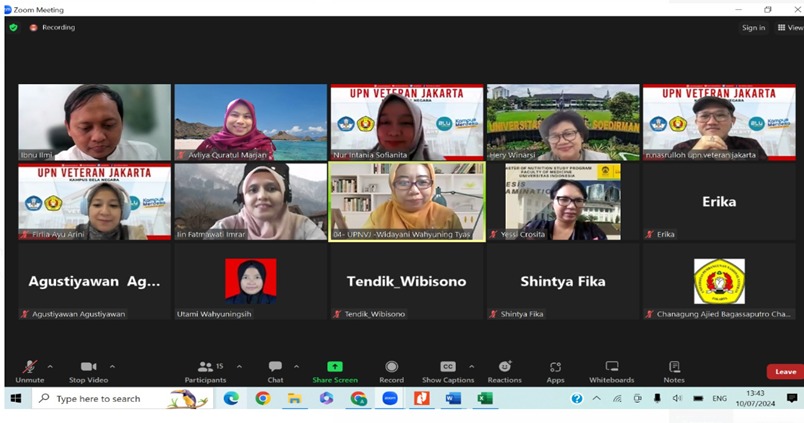Open the Reactions menu
Image resolution: width=804 pixels, height=423 pixels.
pyautogui.click(x=504, y=368)
